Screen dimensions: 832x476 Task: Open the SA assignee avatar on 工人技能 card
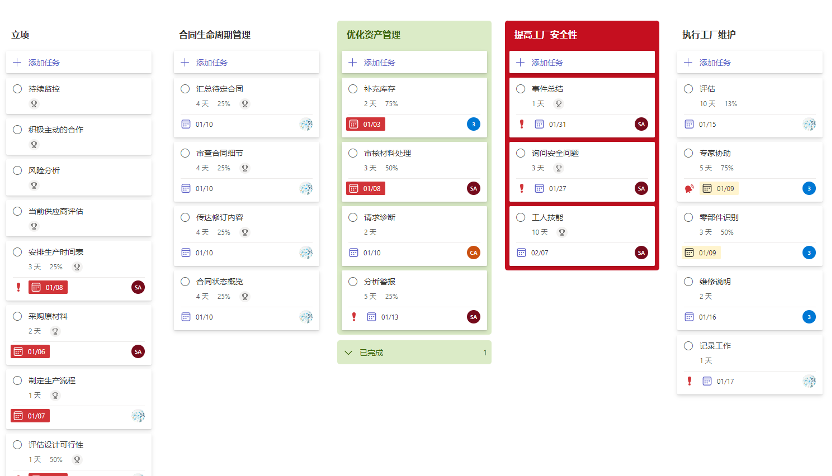641,253
